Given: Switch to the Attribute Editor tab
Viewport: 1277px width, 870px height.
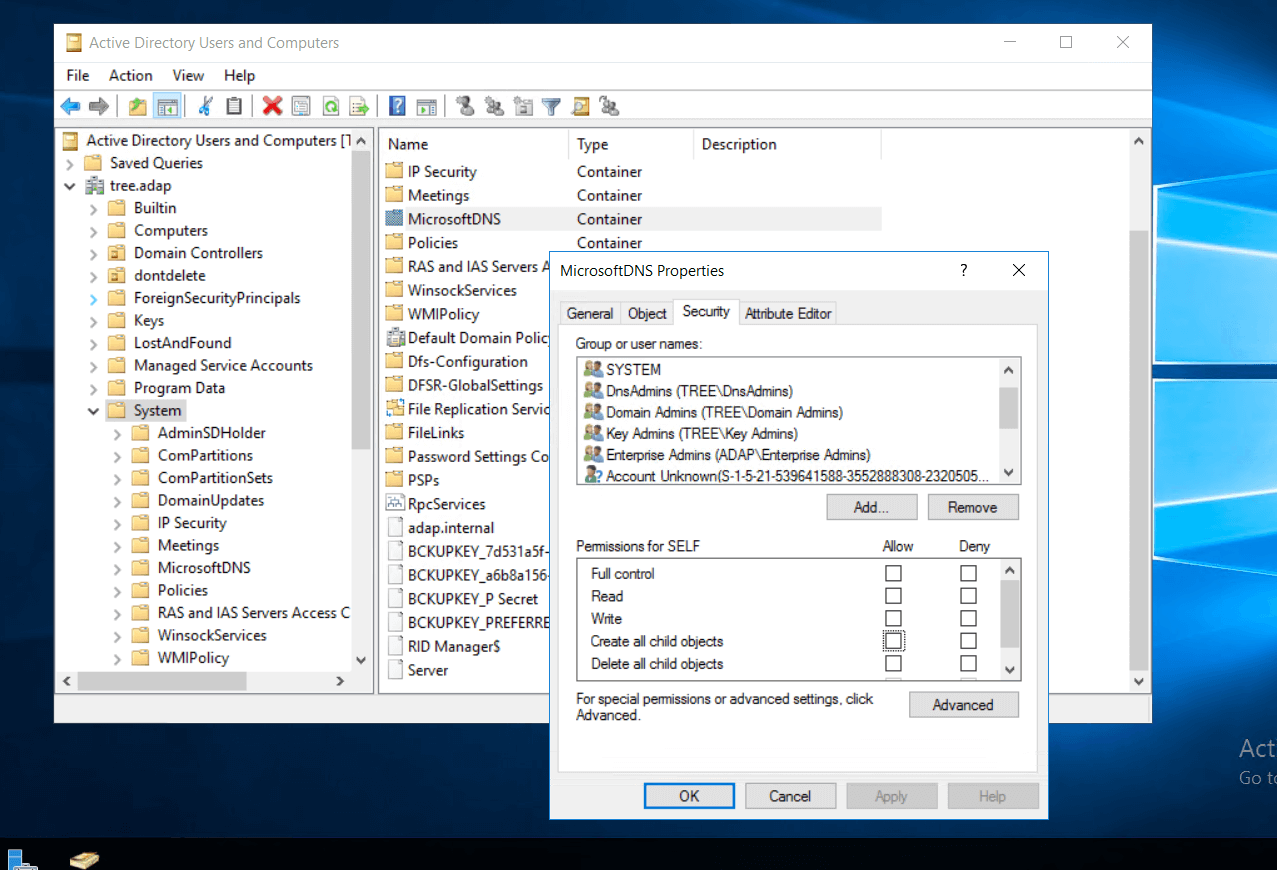Looking at the screenshot, I should 788,313.
